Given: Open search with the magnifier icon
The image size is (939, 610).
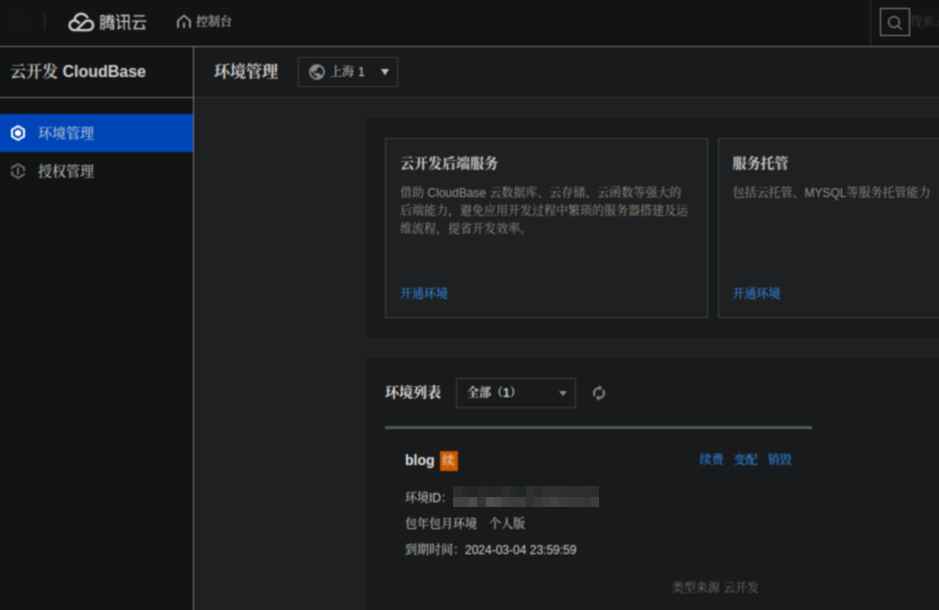Looking at the screenshot, I should click(894, 23).
